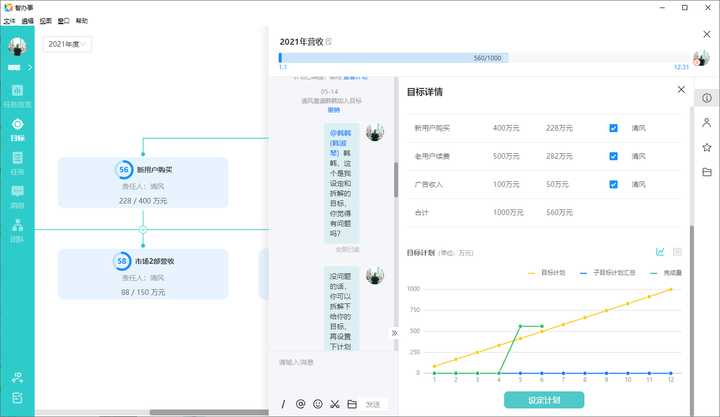Click the @mention link in first chat bubble
720x417 pixels.
click(x=340, y=143)
